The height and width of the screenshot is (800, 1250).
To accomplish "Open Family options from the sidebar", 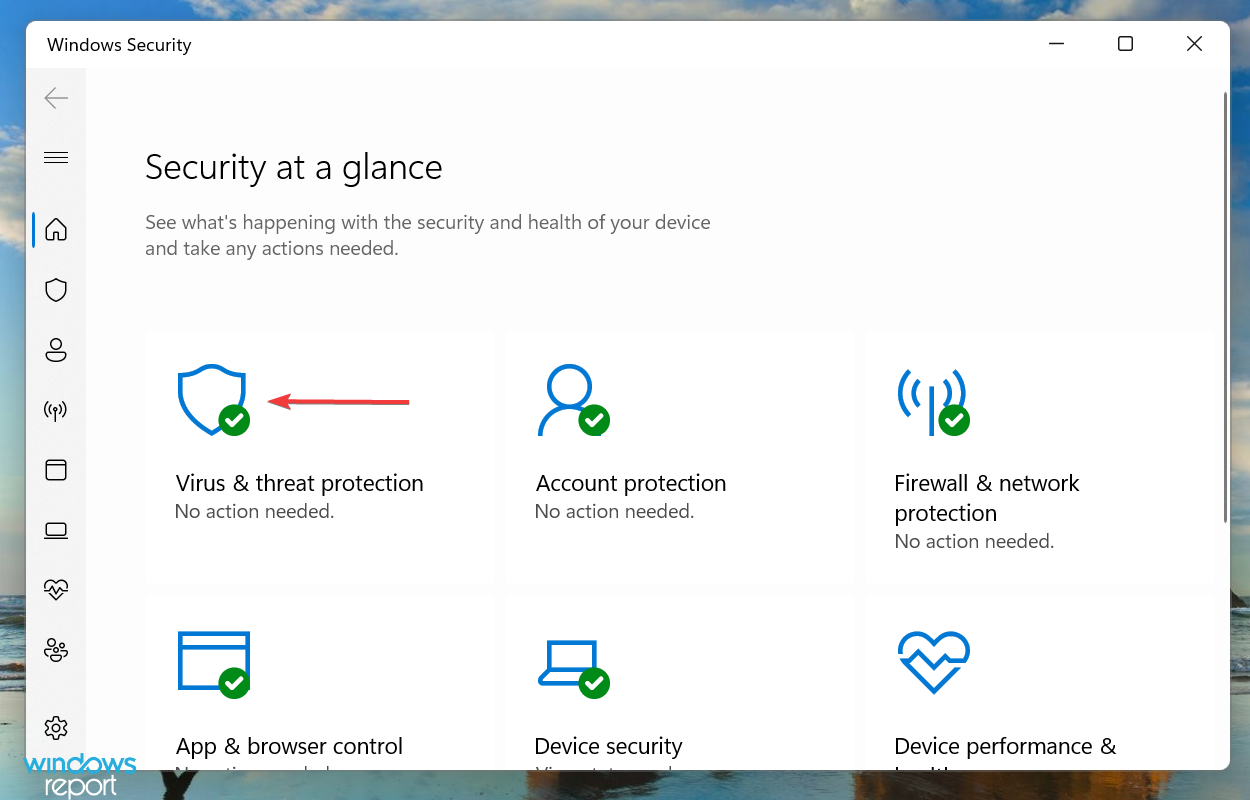I will [x=56, y=650].
